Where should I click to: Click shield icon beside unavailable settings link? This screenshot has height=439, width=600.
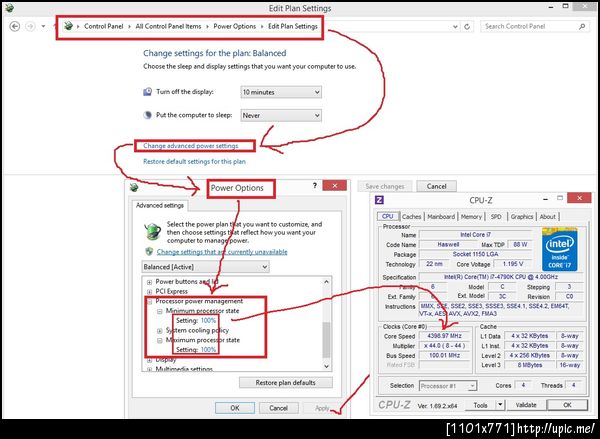click(x=149, y=251)
